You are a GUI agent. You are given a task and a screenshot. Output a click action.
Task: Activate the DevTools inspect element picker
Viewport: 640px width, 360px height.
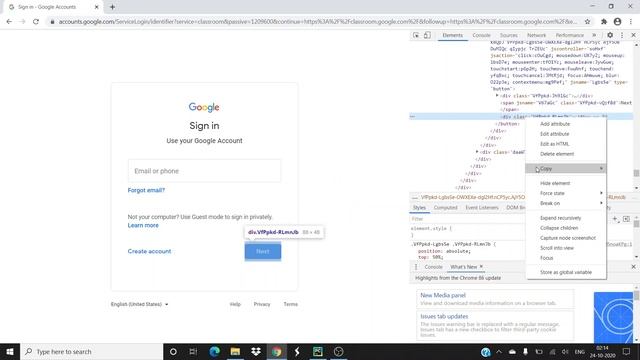pyautogui.click(x=416, y=36)
